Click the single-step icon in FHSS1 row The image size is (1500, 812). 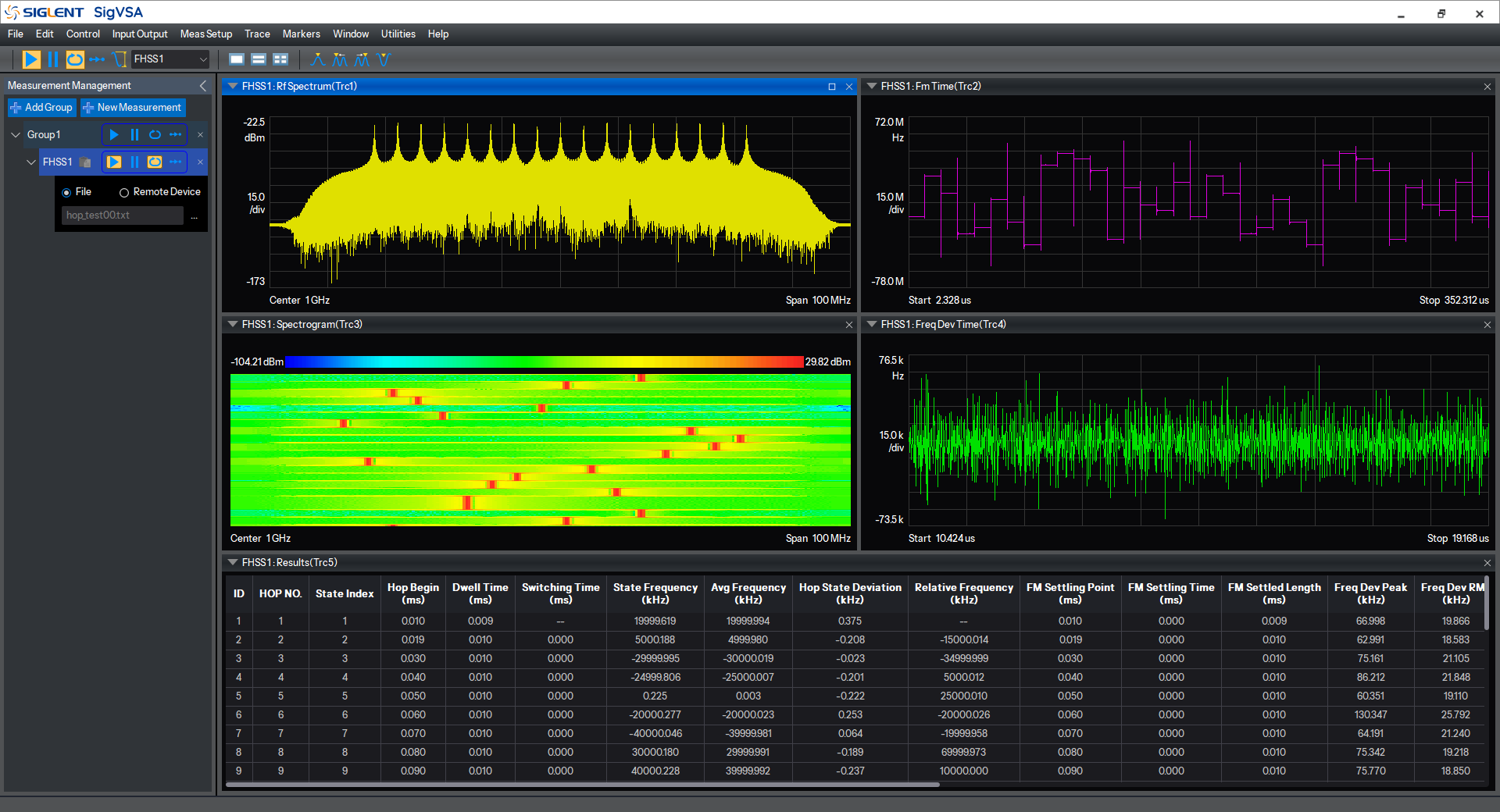point(176,162)
